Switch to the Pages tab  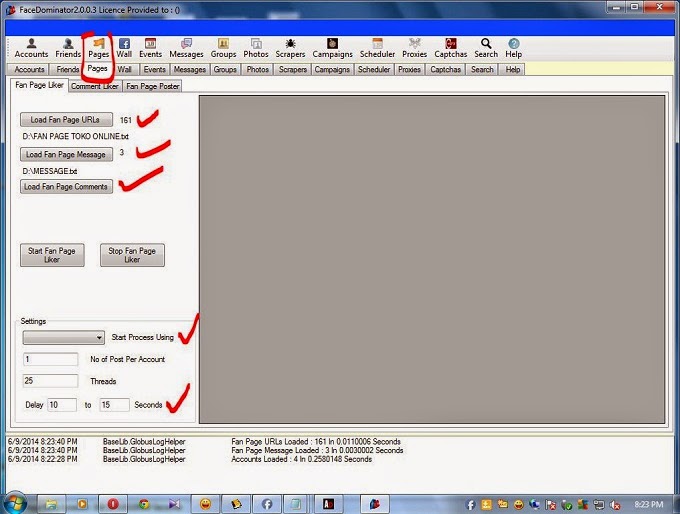97,69
